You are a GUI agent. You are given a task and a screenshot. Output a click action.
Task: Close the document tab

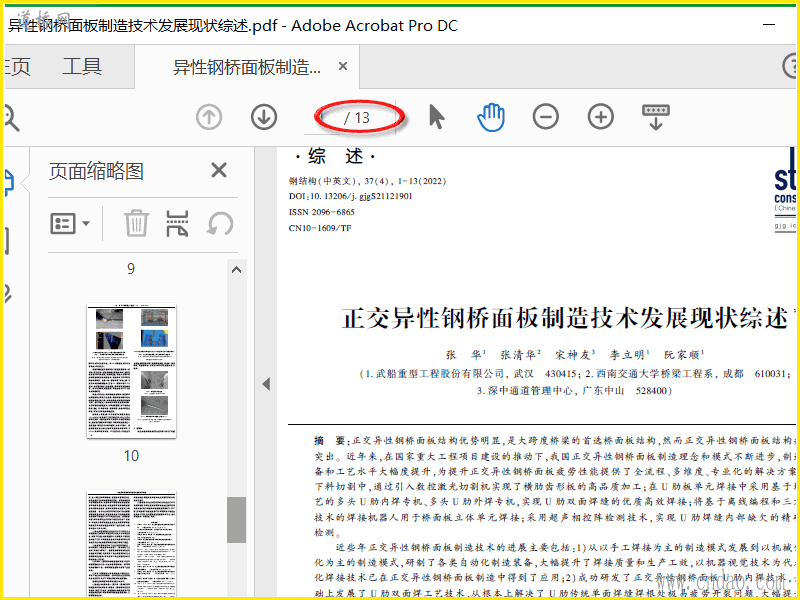coord(343,66)
